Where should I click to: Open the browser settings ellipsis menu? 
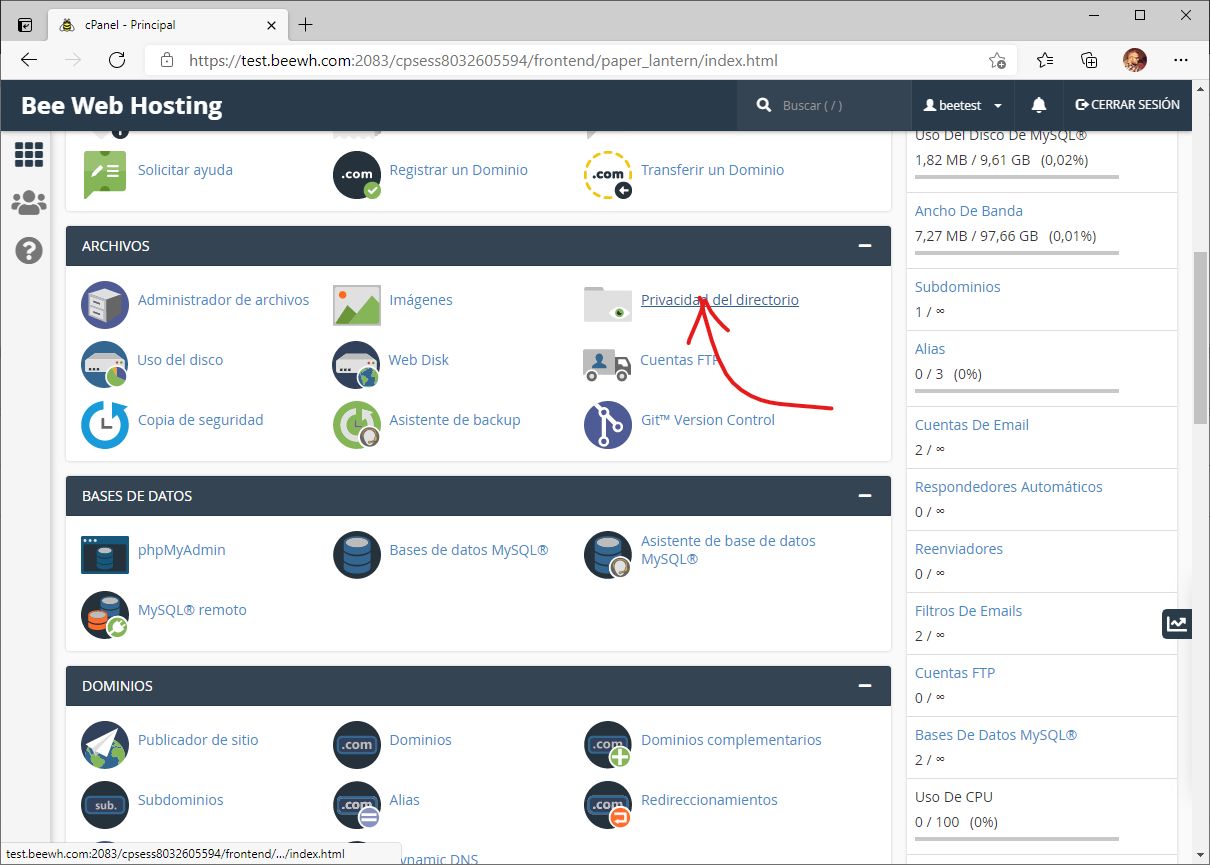coord(1180,60)
